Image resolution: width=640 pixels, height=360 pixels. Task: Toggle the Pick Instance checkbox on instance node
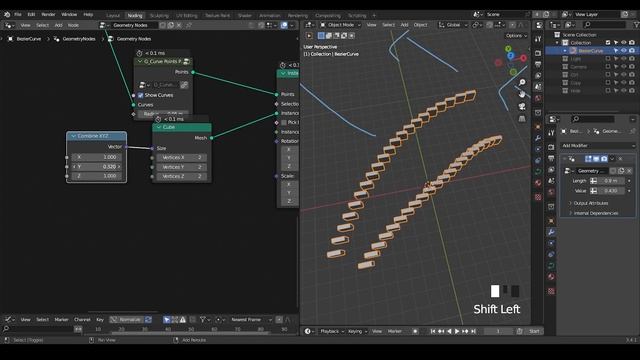coord(284,122)
